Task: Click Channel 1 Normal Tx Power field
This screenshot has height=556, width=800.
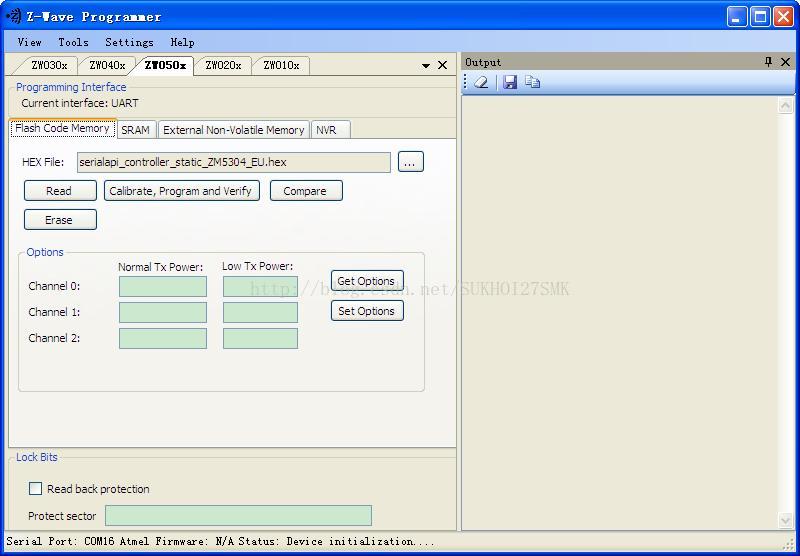Action: point(163,313)
